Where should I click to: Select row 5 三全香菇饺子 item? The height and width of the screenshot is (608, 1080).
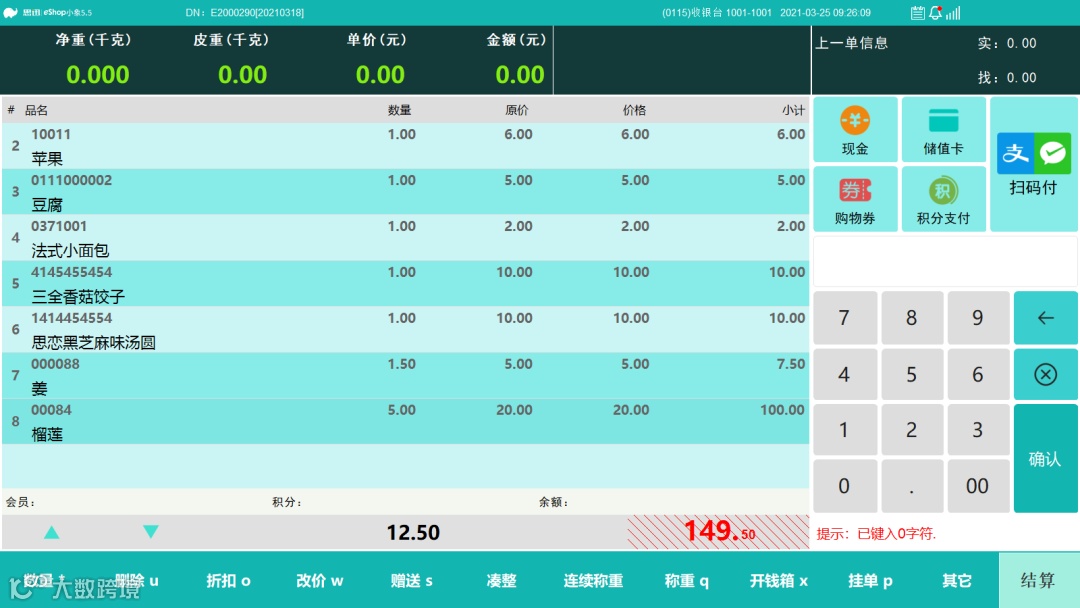pos(406,284)
